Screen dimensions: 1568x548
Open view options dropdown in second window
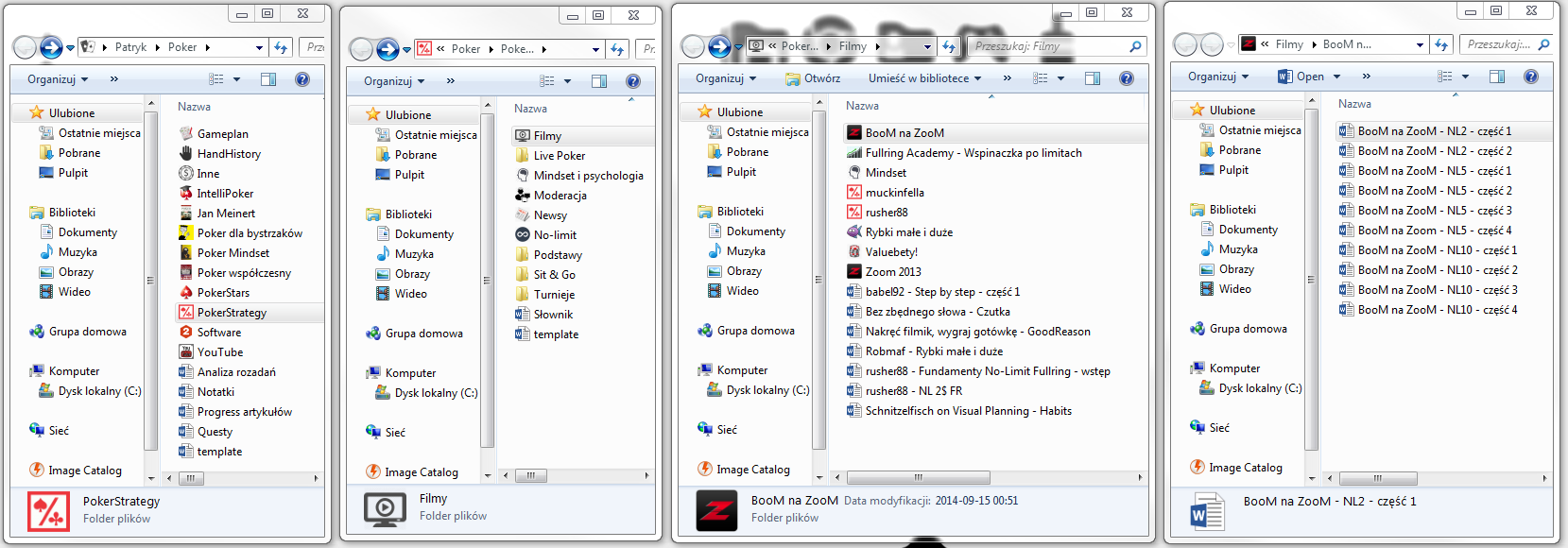[567, 81]
